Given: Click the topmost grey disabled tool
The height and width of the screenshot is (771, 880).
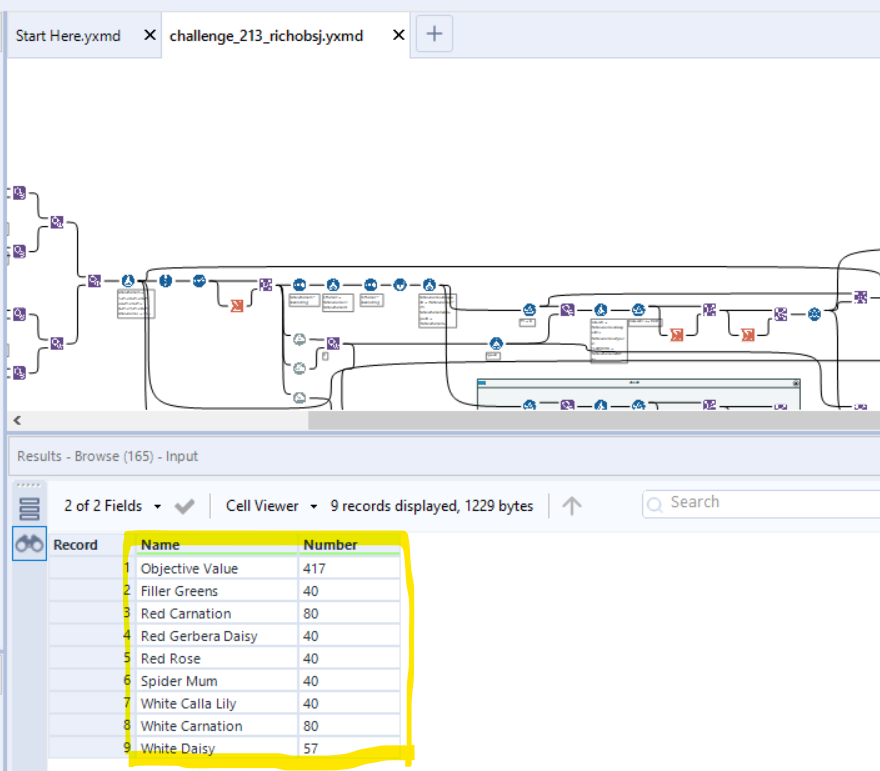Looking at the screenshot, I should point(300,339).
